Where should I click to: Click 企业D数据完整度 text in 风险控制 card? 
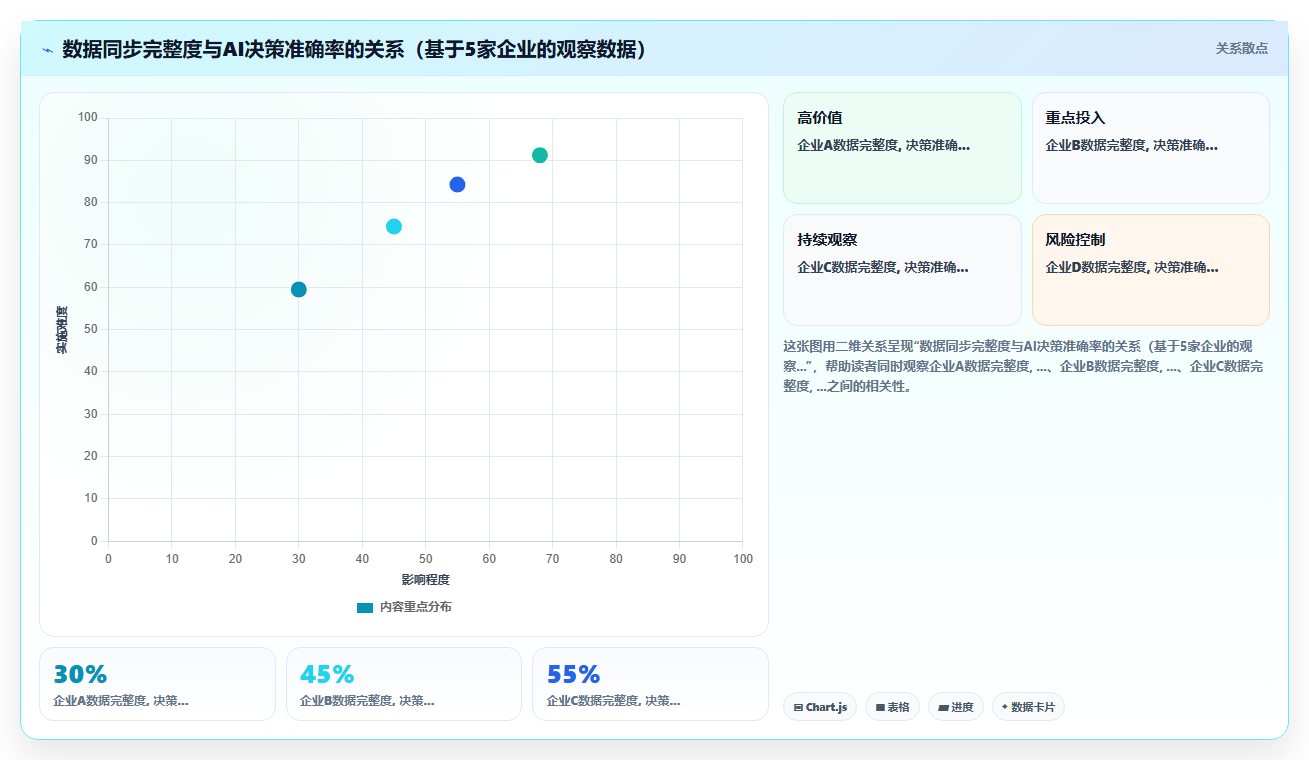(1131, 267)
